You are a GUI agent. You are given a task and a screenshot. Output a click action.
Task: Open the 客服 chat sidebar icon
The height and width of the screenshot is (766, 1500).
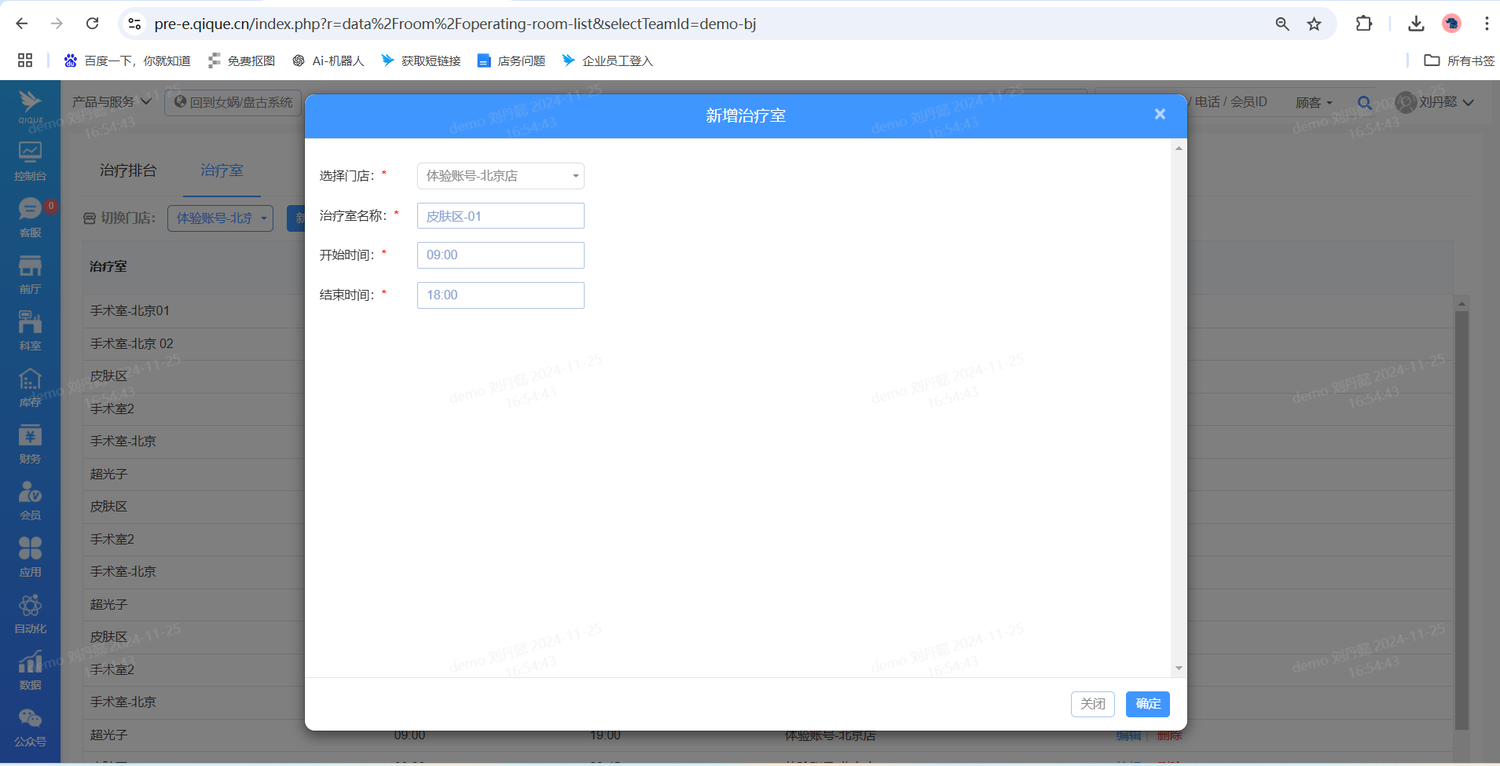tap(30, 217)
